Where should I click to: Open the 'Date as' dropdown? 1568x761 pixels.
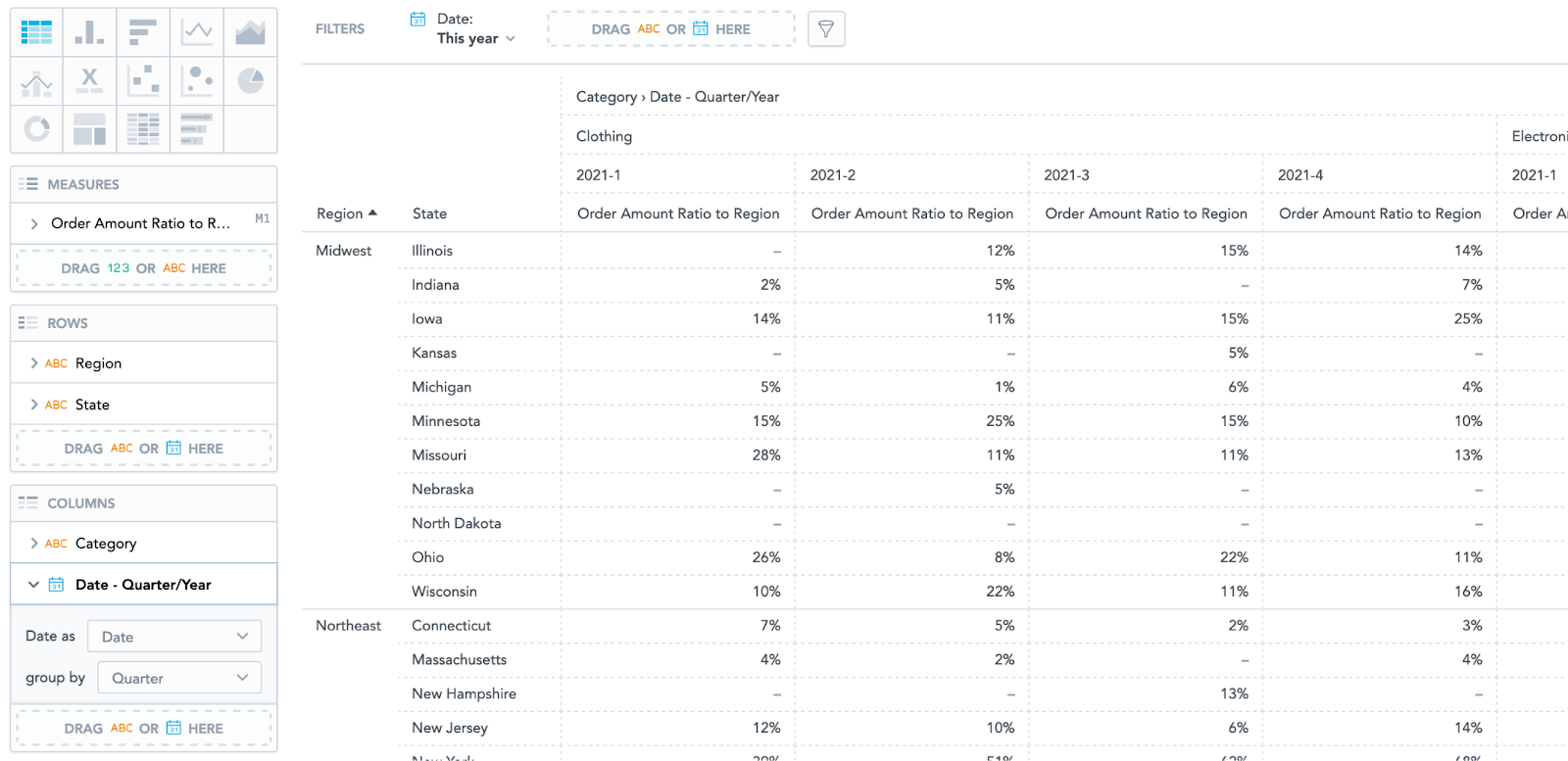(174, 637)
